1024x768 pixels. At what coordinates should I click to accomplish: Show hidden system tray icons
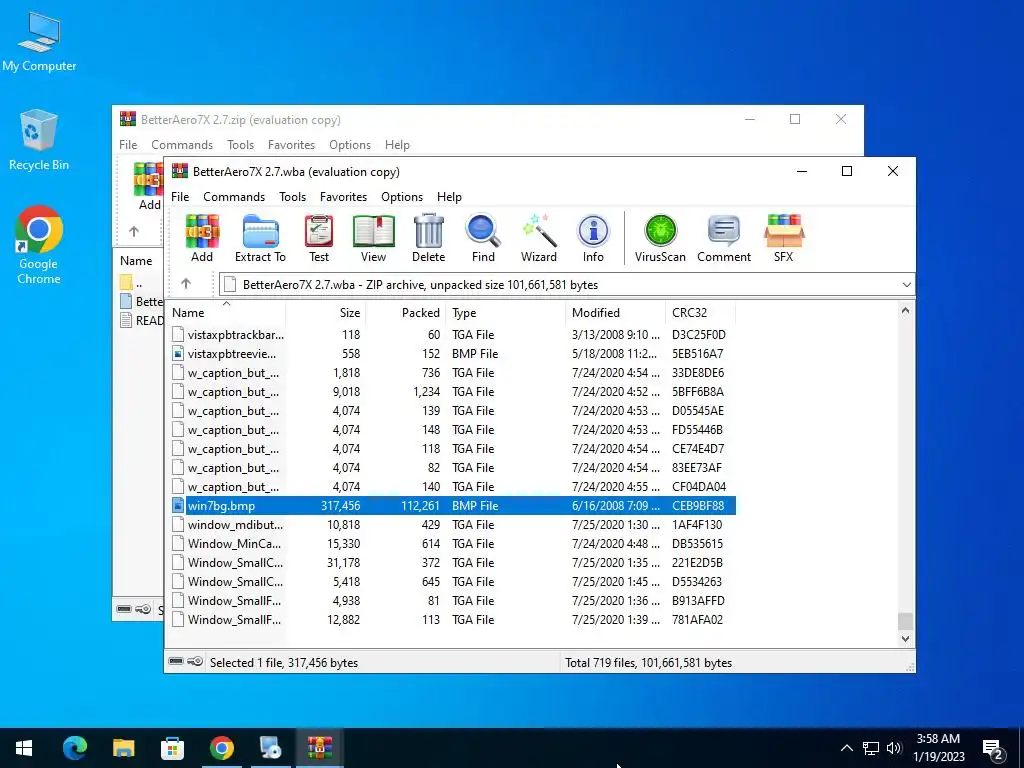coord(846,748)
